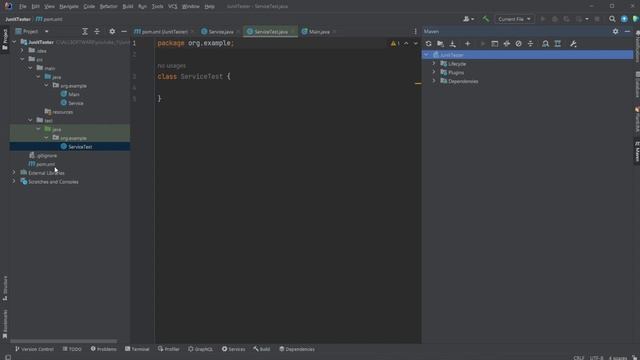This screenshot has width=640, height=360.
Task: Open Services tool window
Action: click(233, 349)
